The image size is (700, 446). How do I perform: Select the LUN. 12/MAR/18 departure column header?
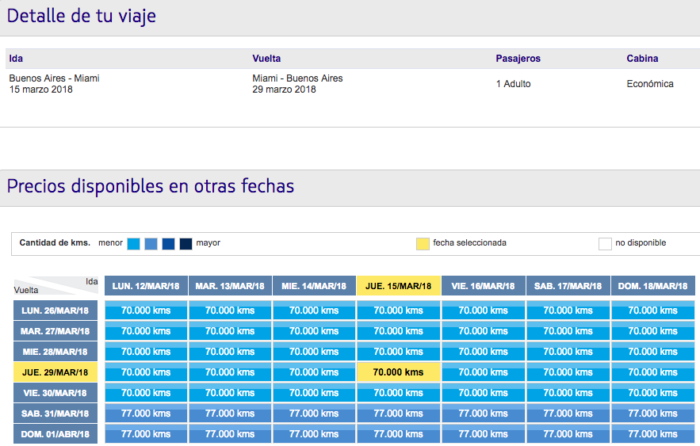tap(145, 286)
